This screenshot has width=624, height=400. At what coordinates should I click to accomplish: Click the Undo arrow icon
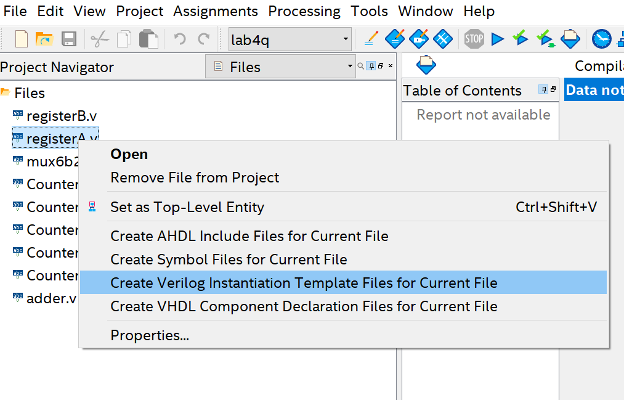point(180,39)
